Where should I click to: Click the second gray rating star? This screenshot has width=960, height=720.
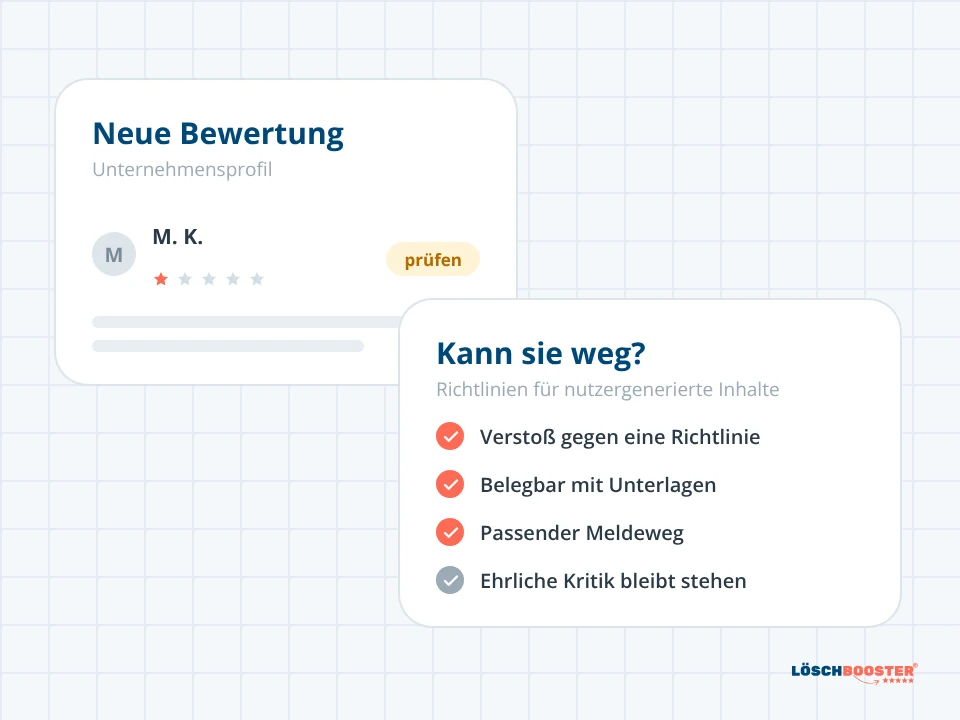185,279
